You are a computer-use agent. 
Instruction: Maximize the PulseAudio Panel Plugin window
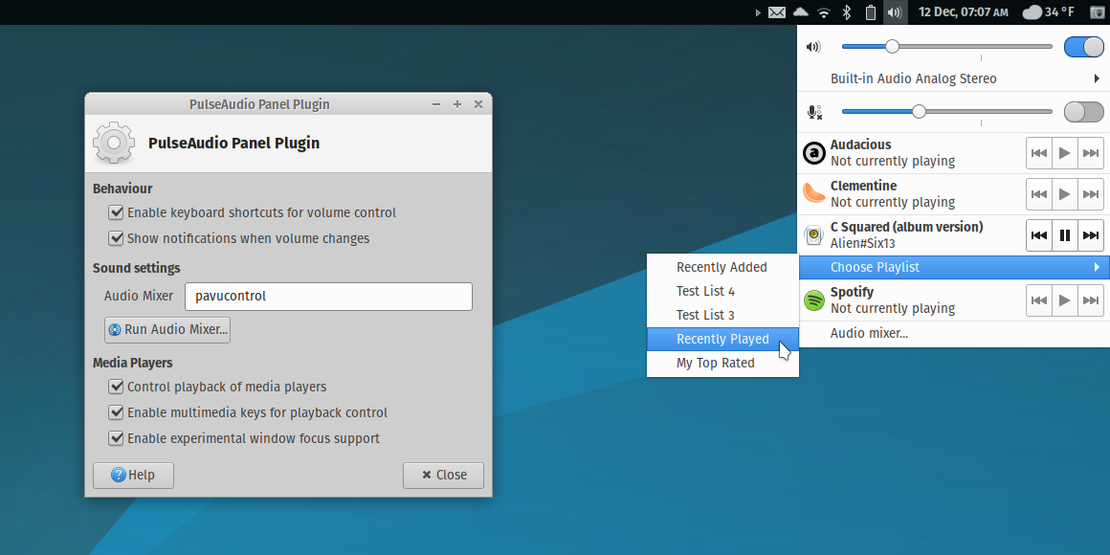click(457, 104)
